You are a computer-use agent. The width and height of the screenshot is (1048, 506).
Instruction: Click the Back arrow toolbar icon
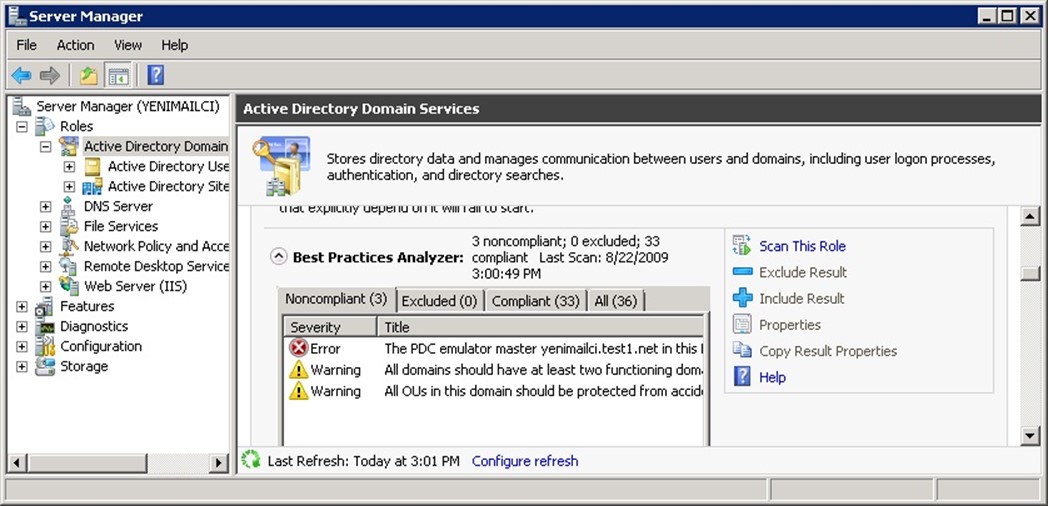click(x=21, y=75)
